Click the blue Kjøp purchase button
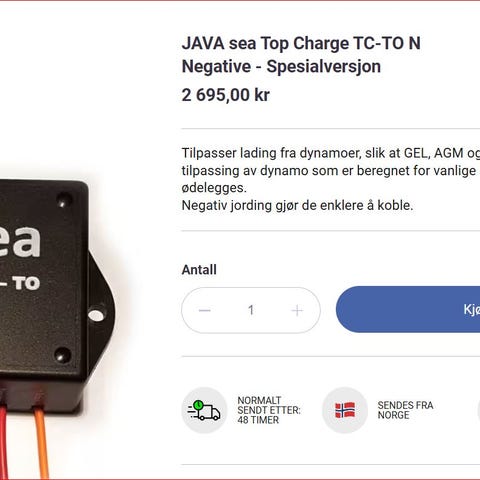This screenshot has height=480, width=480. (x=408, y=309)
